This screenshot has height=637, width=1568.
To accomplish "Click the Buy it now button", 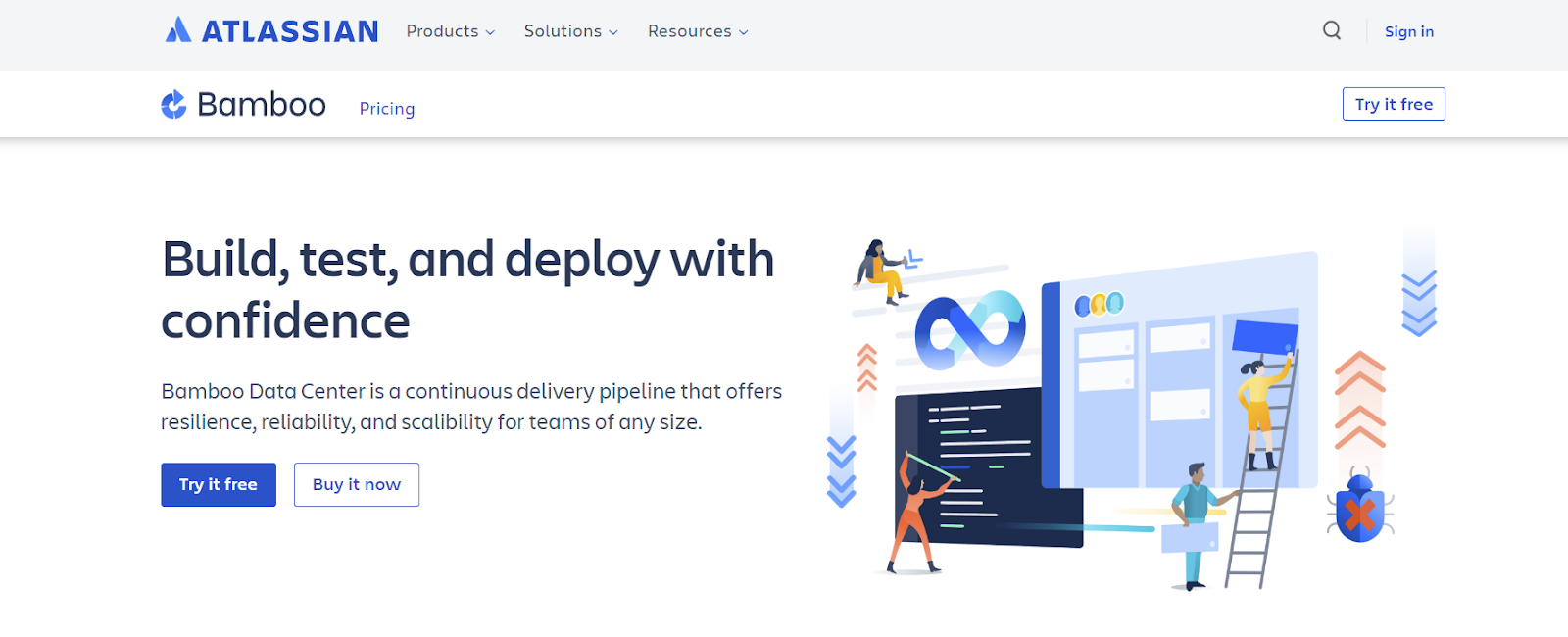I will (x=357, y=484).
